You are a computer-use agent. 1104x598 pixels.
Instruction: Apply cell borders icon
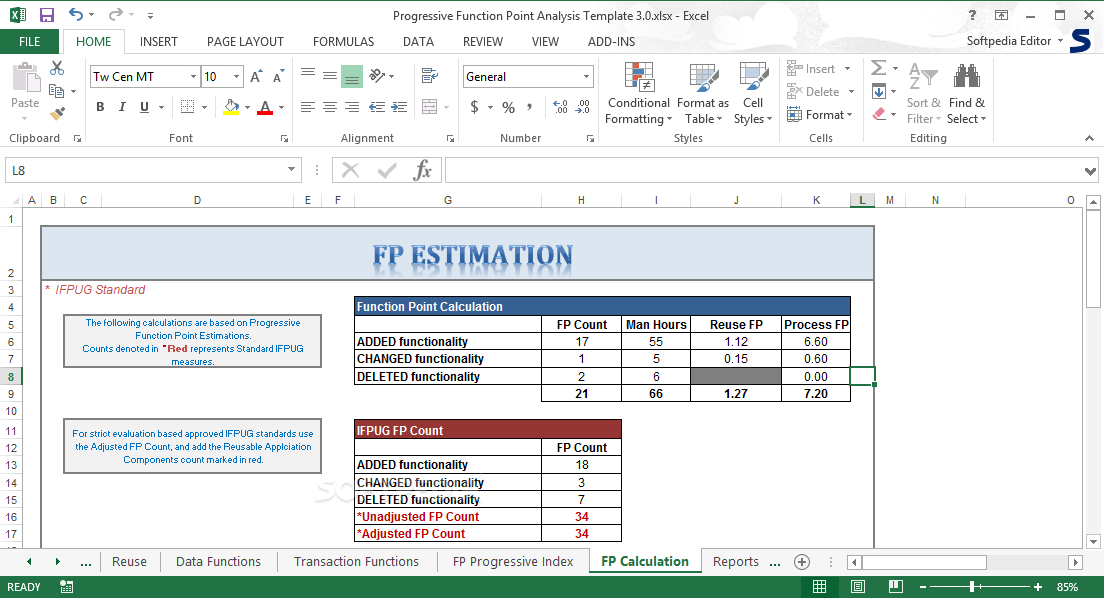pyautogui.click(x=187, y=107)
